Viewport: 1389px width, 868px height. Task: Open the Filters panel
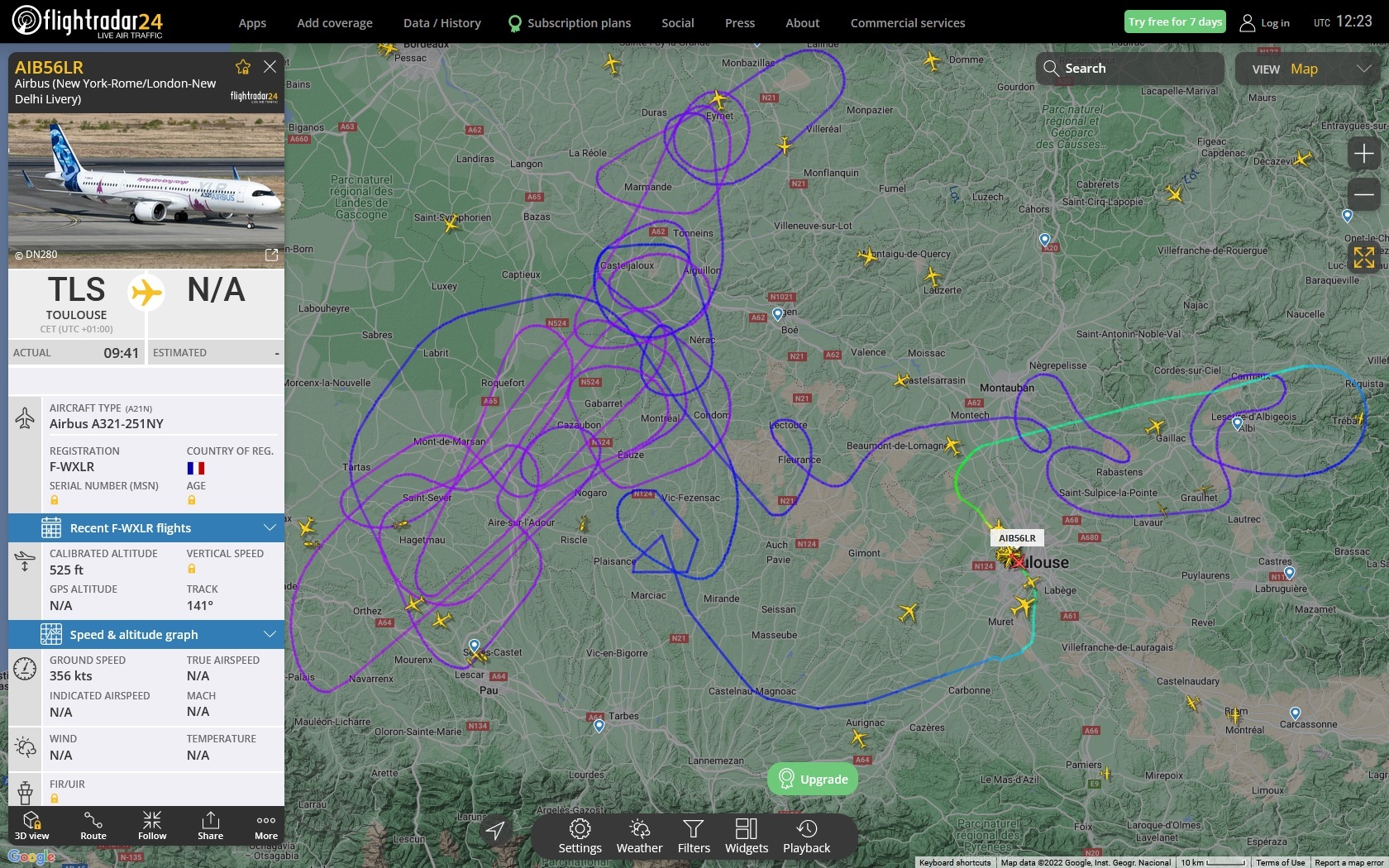[x=694, y=836]
